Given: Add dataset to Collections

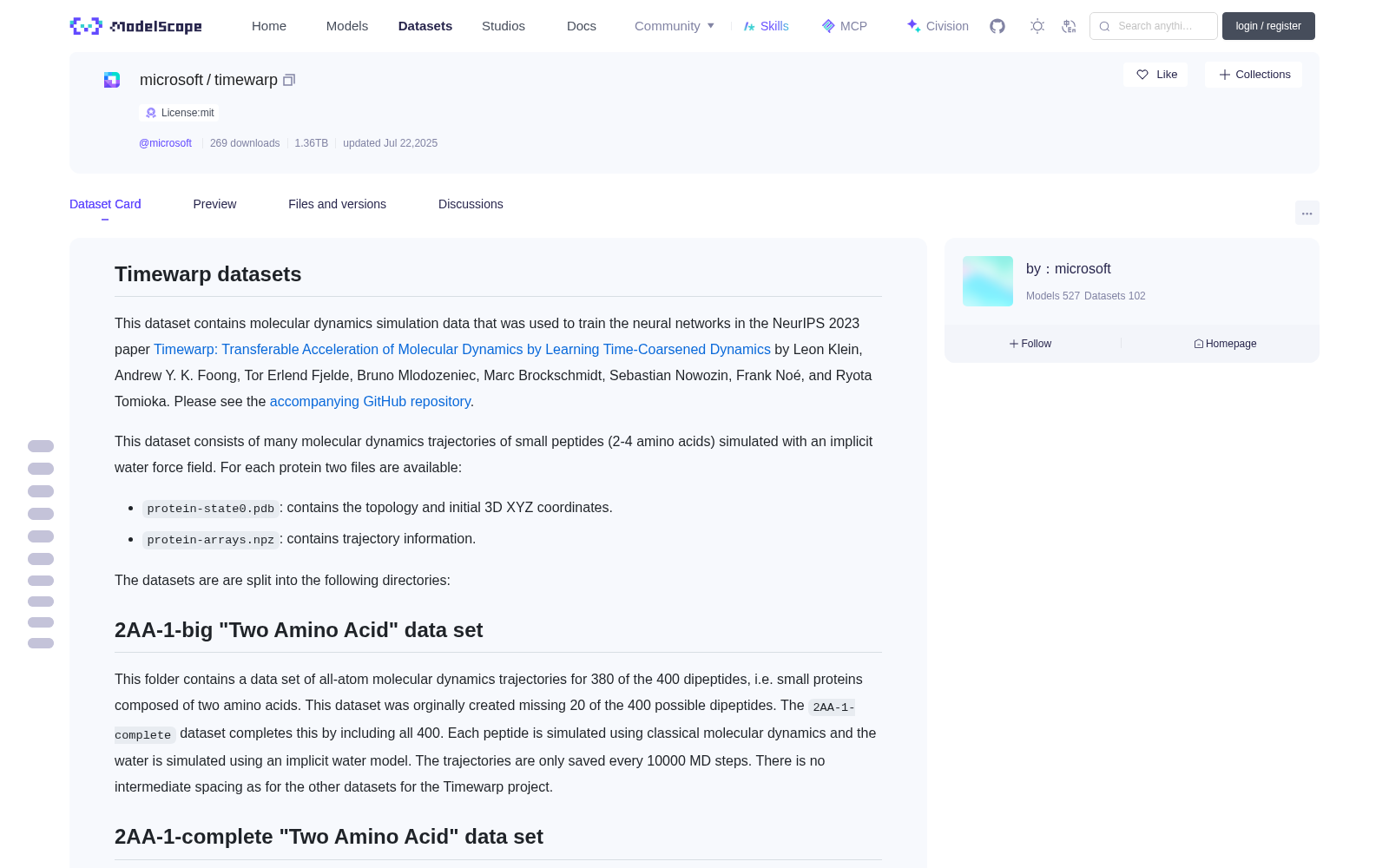Looking at the screenshot, I should (x=1254, y=75).
